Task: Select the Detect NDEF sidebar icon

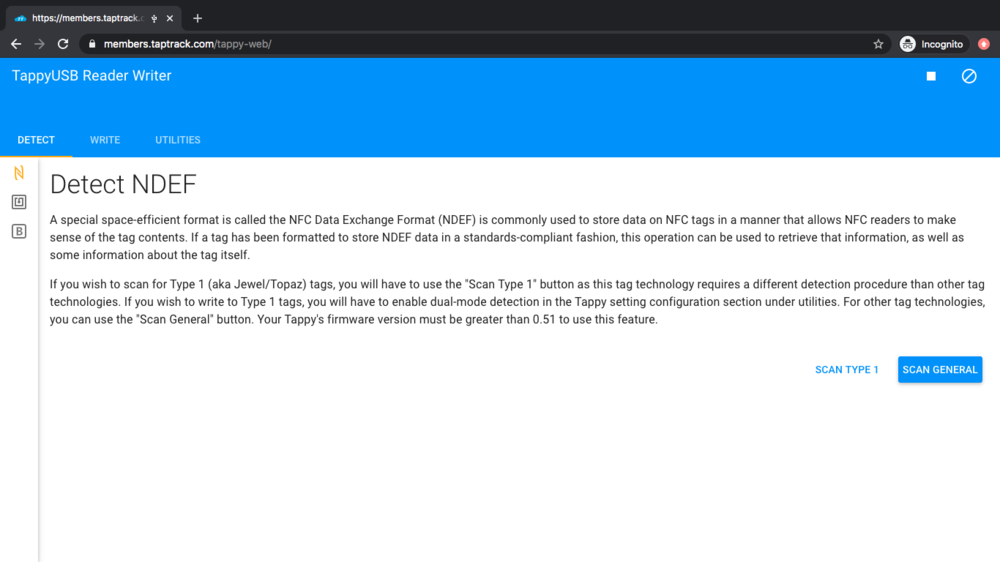Action: (19, 172)
